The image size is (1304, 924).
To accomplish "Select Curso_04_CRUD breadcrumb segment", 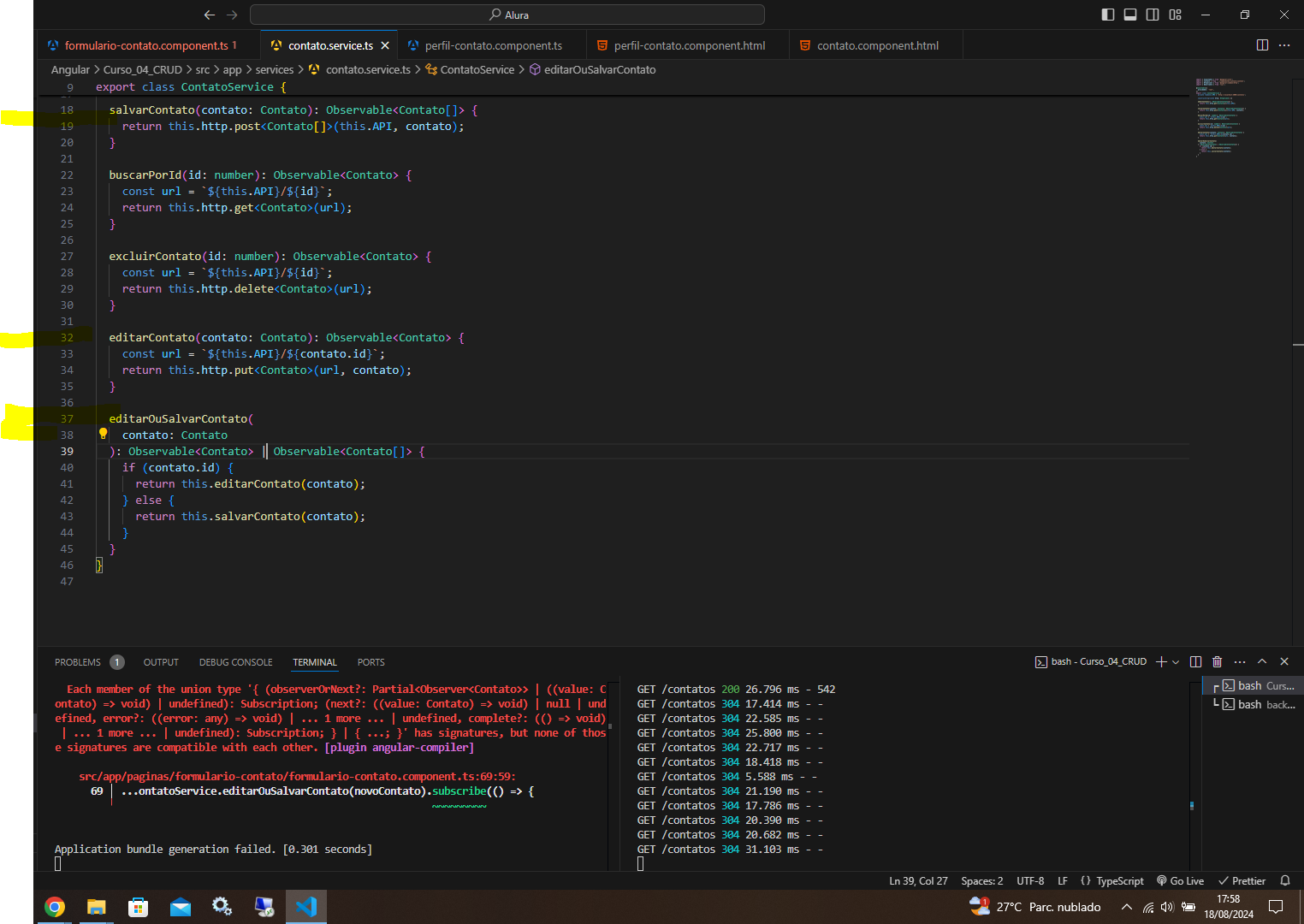I will click(143, 69).
